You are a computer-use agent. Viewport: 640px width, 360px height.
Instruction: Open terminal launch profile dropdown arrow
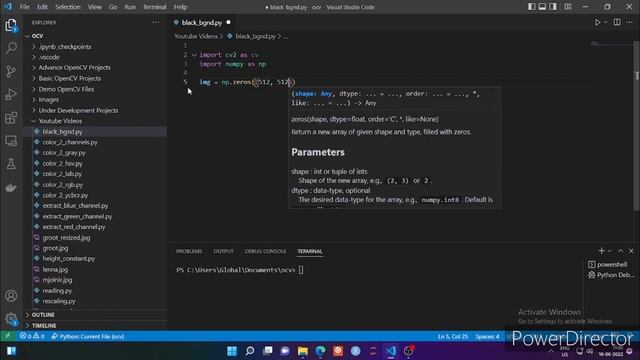(x=610, y=251)
